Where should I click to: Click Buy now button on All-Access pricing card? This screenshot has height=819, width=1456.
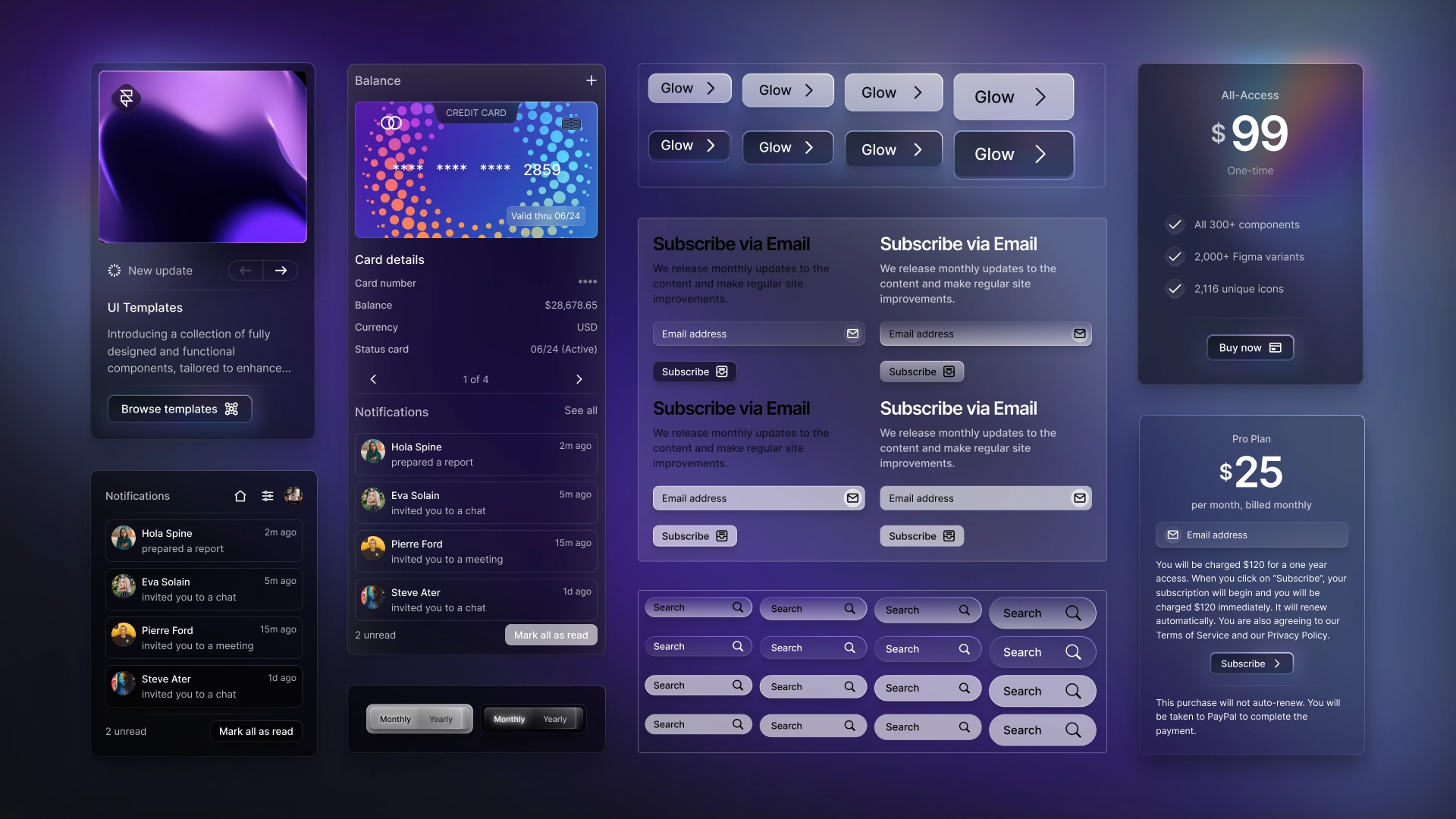[x=1250, y=348]
